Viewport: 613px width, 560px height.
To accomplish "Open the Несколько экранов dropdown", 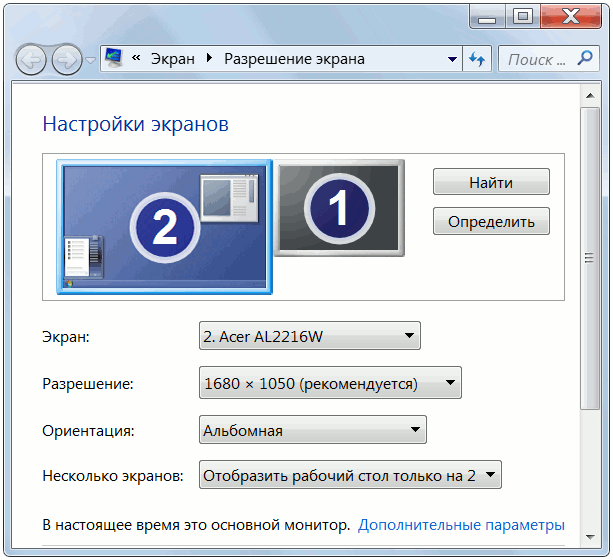I will click(350, 475).
